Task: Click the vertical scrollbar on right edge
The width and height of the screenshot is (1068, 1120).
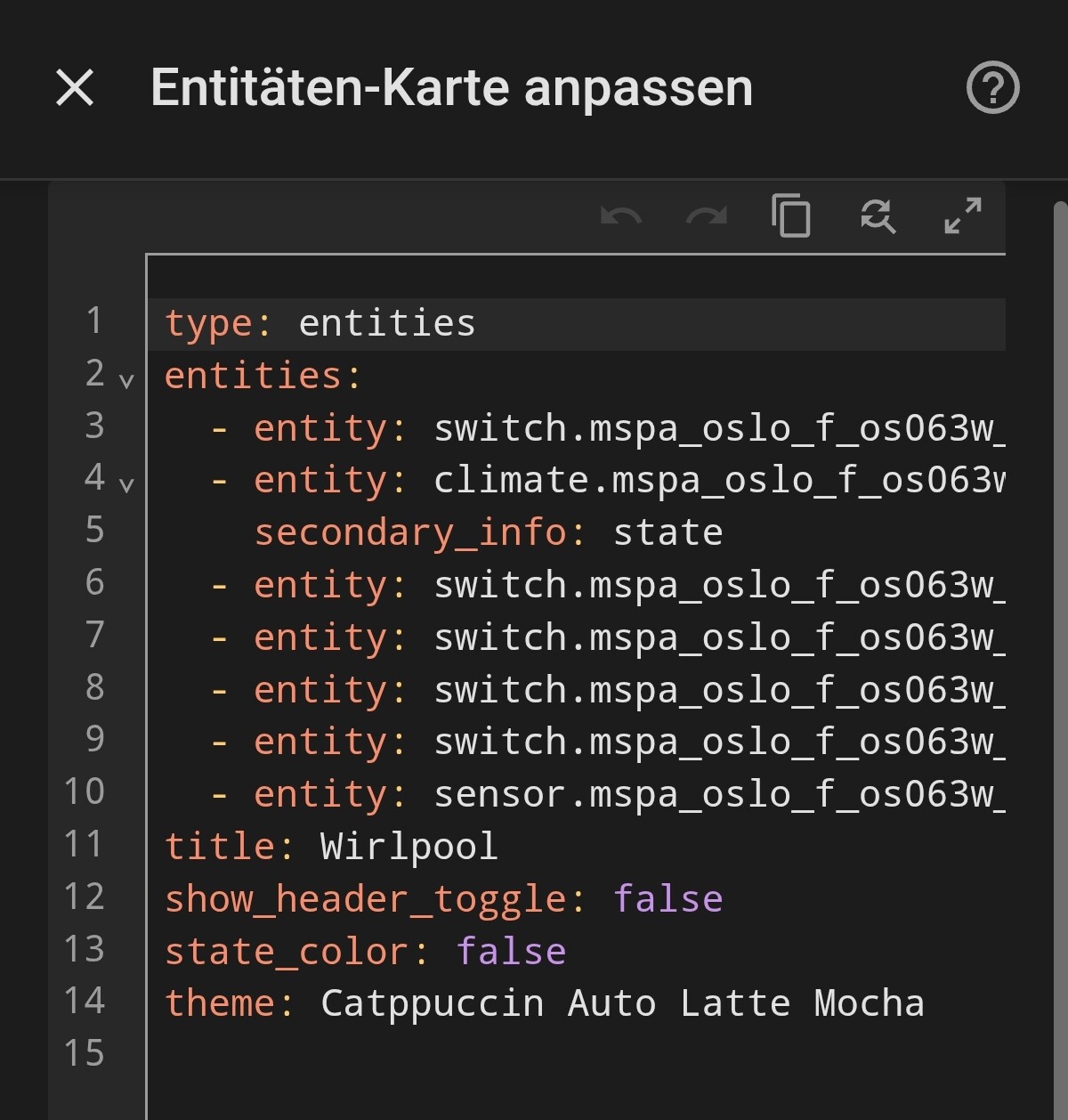Action: pyautogui.click(x=1059, y=623)
